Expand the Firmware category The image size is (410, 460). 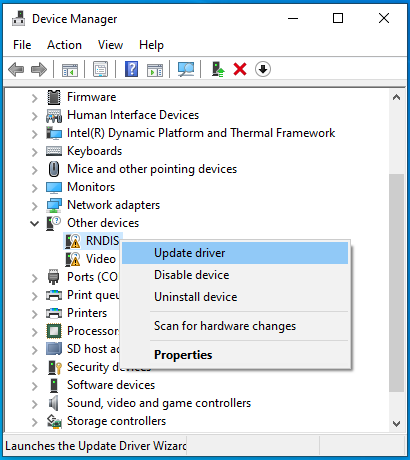(34, 98)
